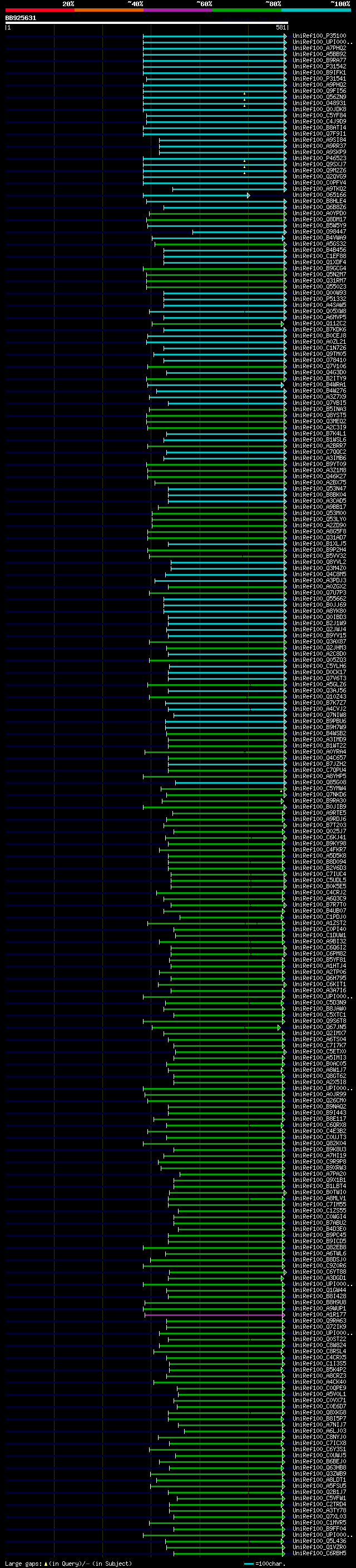Click the short cyan alignment bar for O65166

pos(196,195)
